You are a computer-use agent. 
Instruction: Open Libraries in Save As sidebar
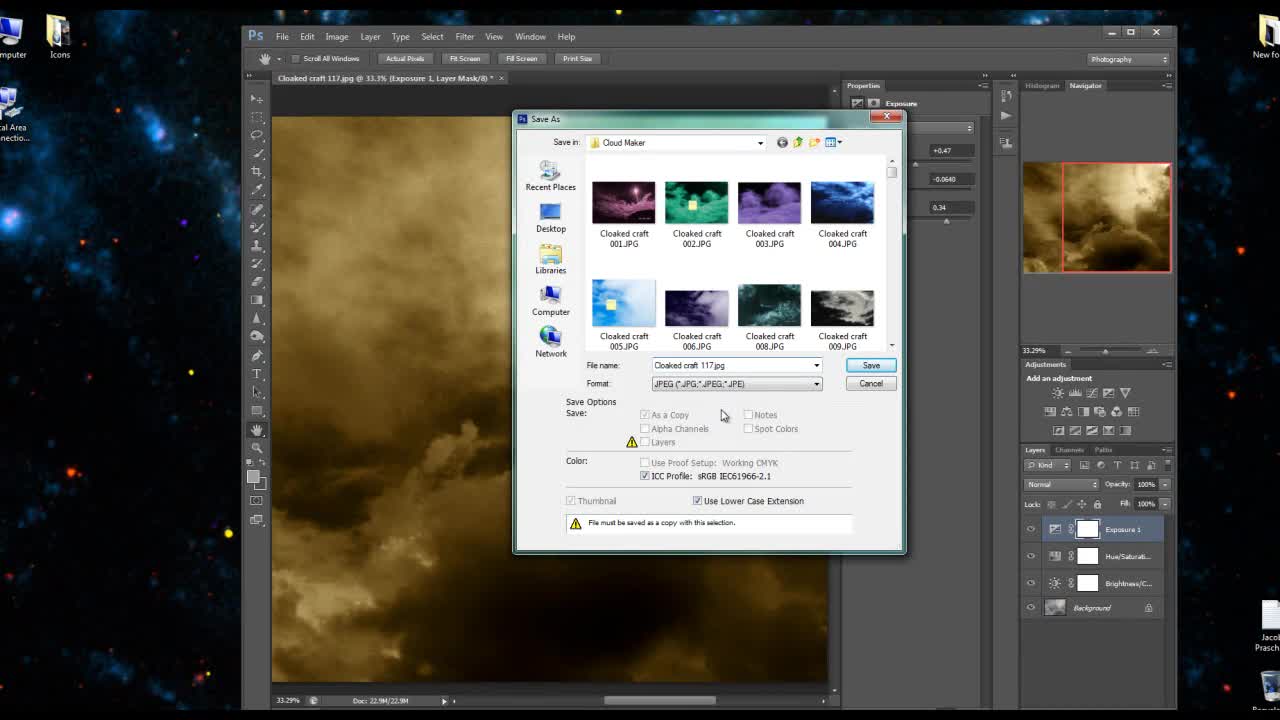(551, 259)
